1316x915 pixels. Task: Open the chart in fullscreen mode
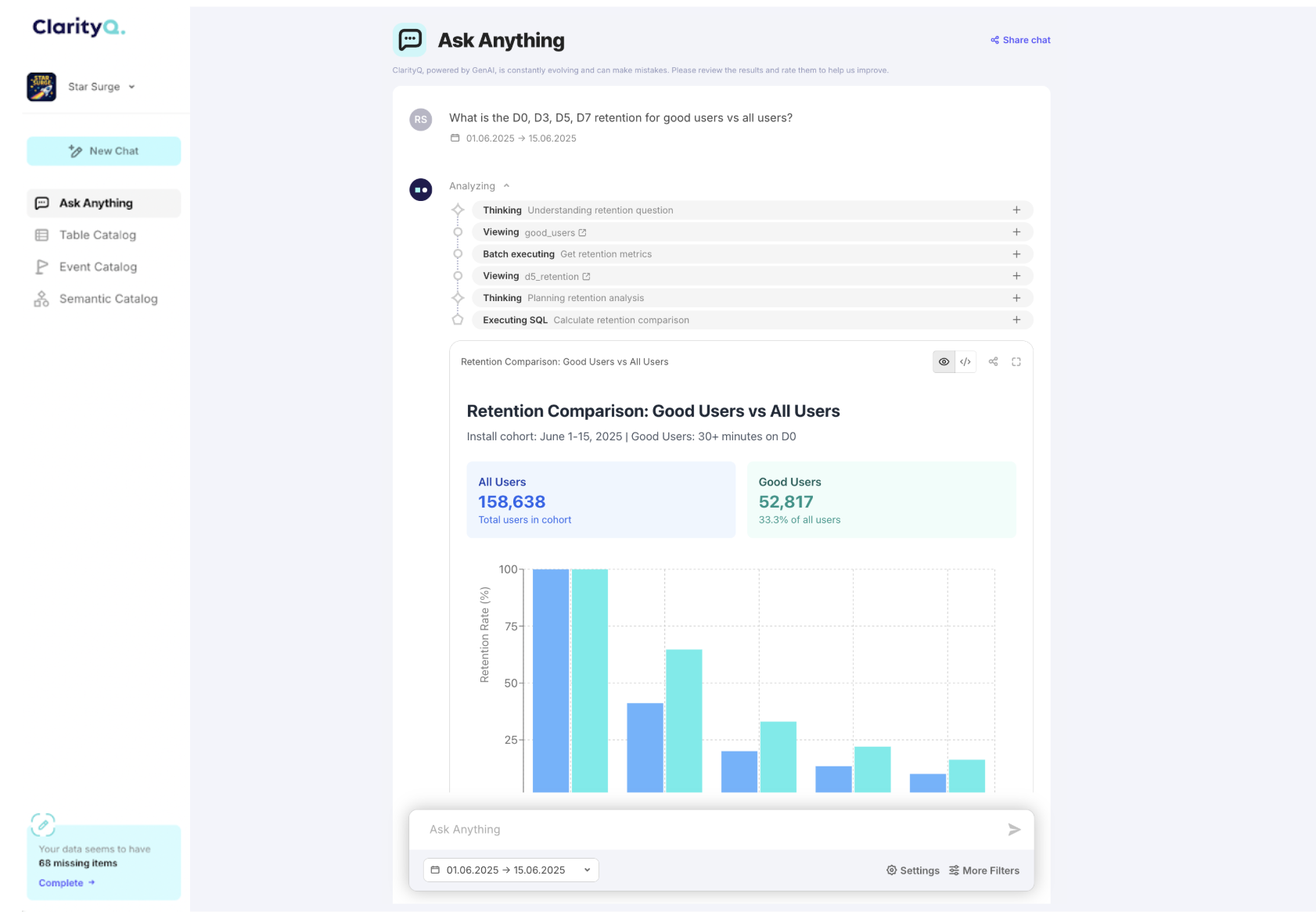[1016, 362]
